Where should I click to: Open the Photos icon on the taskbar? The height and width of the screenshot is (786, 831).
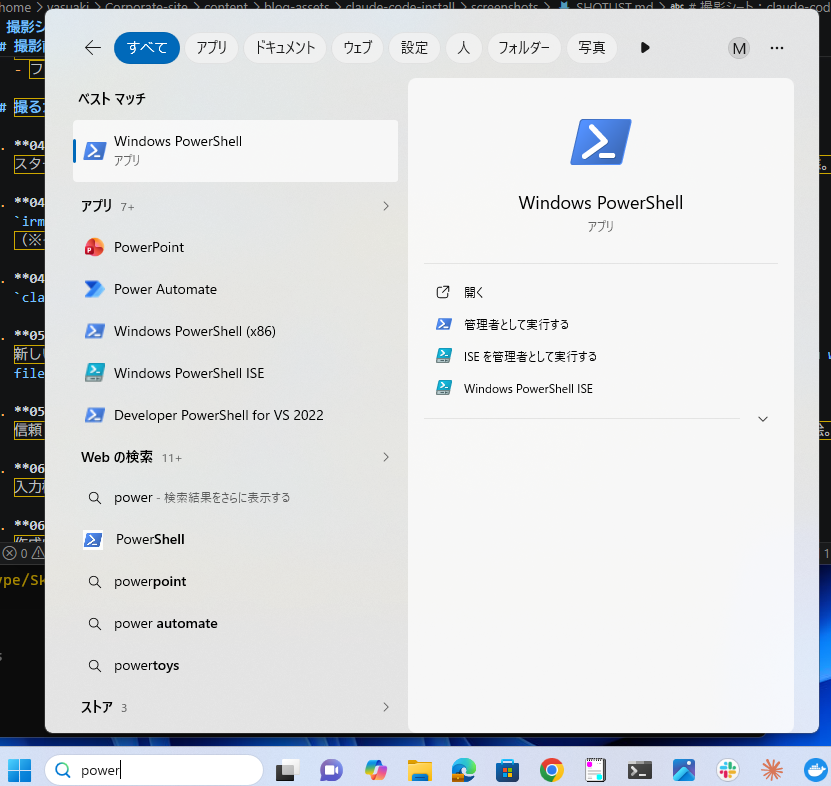[684, 770]
